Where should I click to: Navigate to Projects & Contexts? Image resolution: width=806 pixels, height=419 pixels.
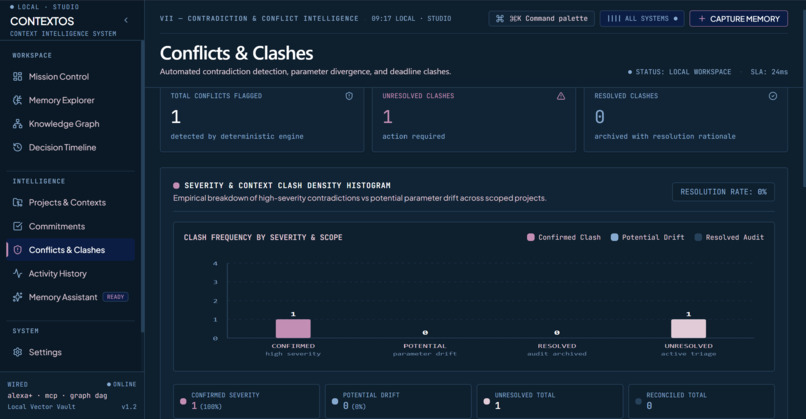[x=70, y=203]
